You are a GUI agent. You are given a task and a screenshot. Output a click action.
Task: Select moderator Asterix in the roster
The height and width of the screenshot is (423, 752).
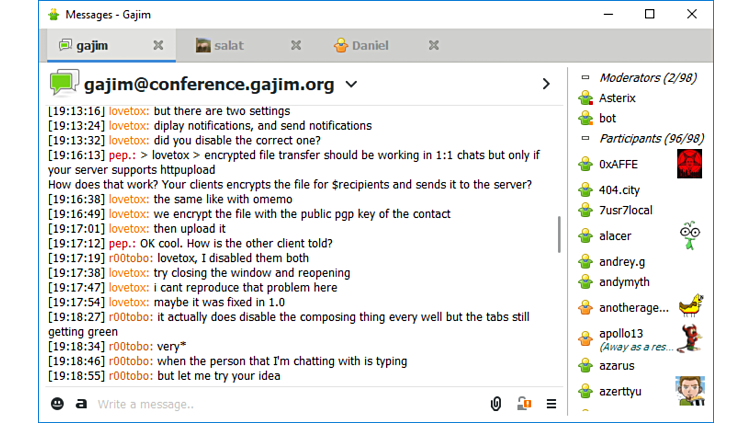coord(617,98)
